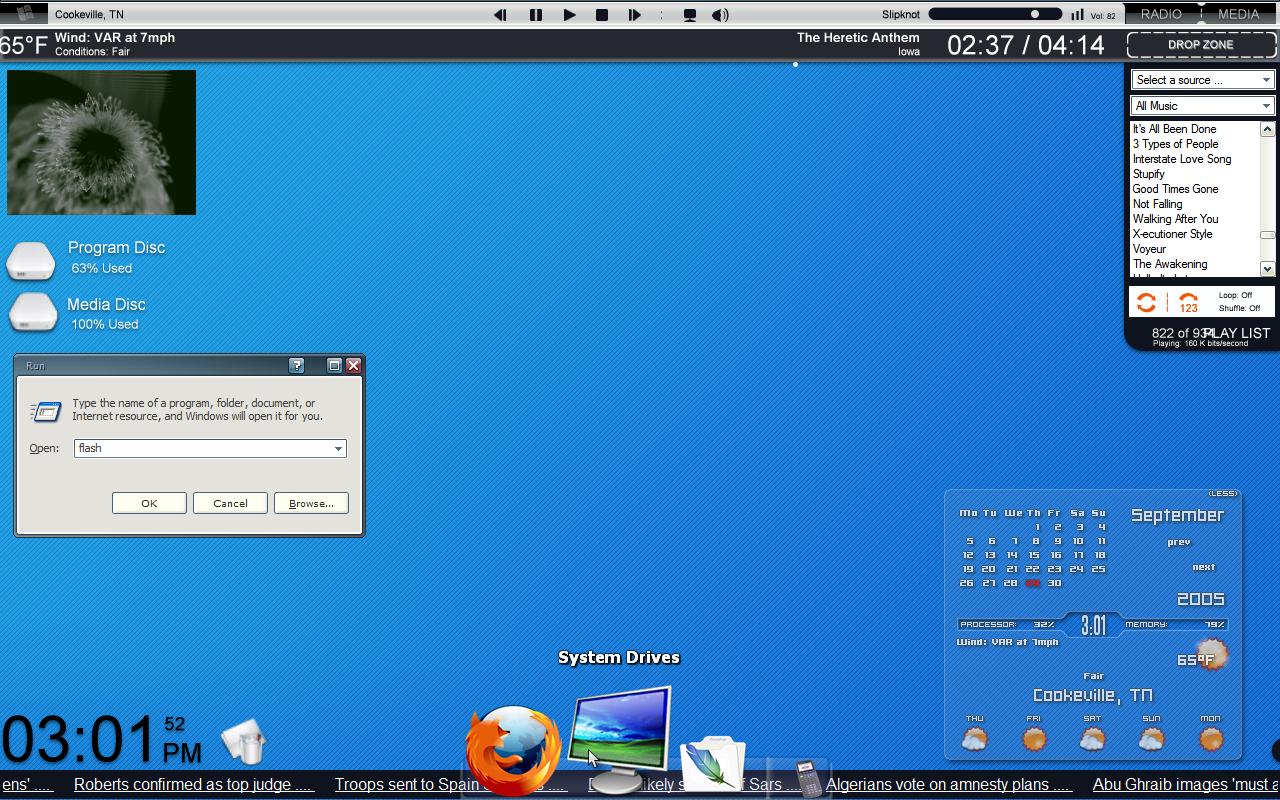Select 'Walking After You' track
Image resolution: width=1280 pixels, height=800 pixels.
tap(1175, 219)
